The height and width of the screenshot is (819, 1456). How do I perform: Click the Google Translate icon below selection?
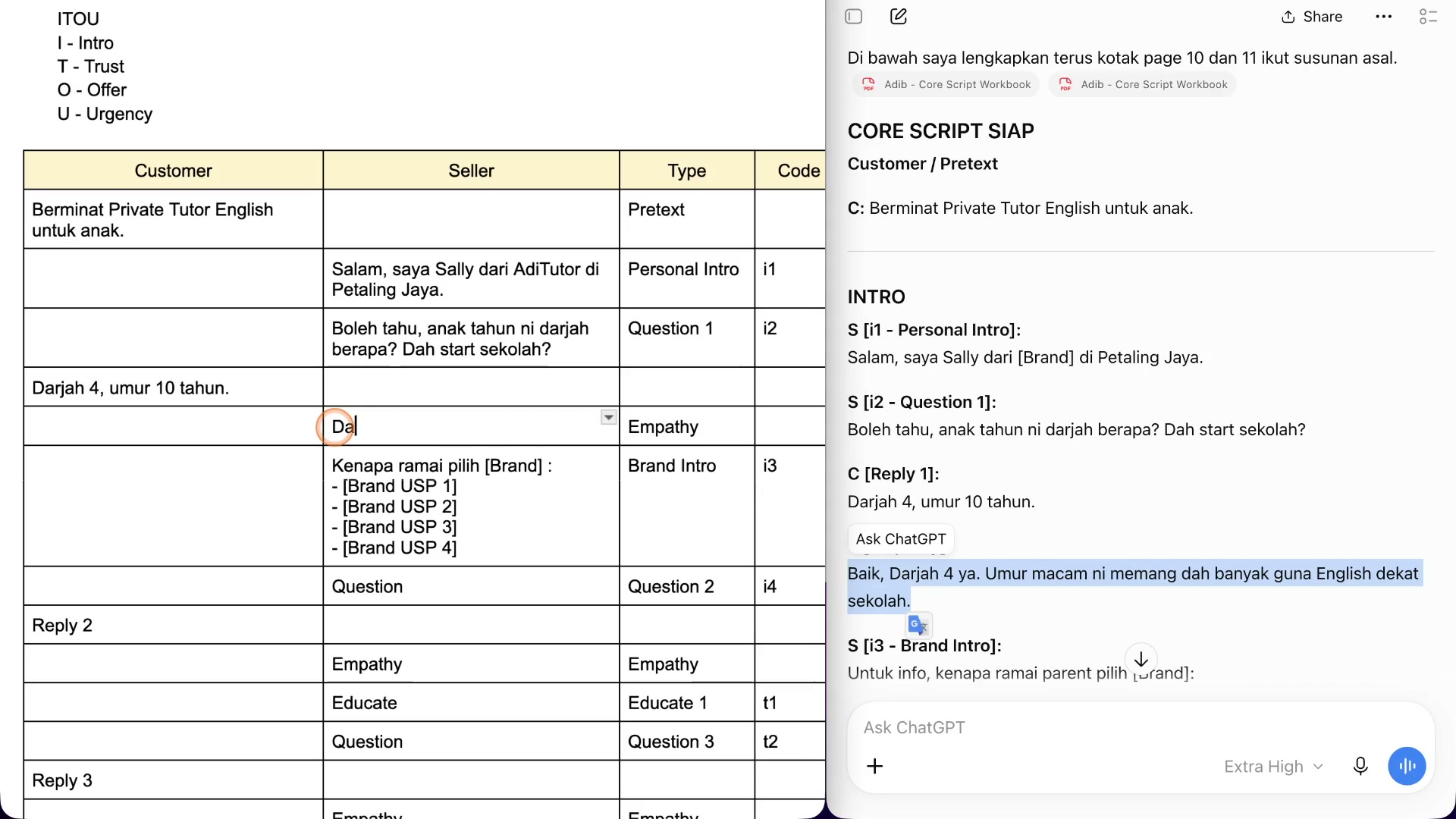click(x=918, y=626)
